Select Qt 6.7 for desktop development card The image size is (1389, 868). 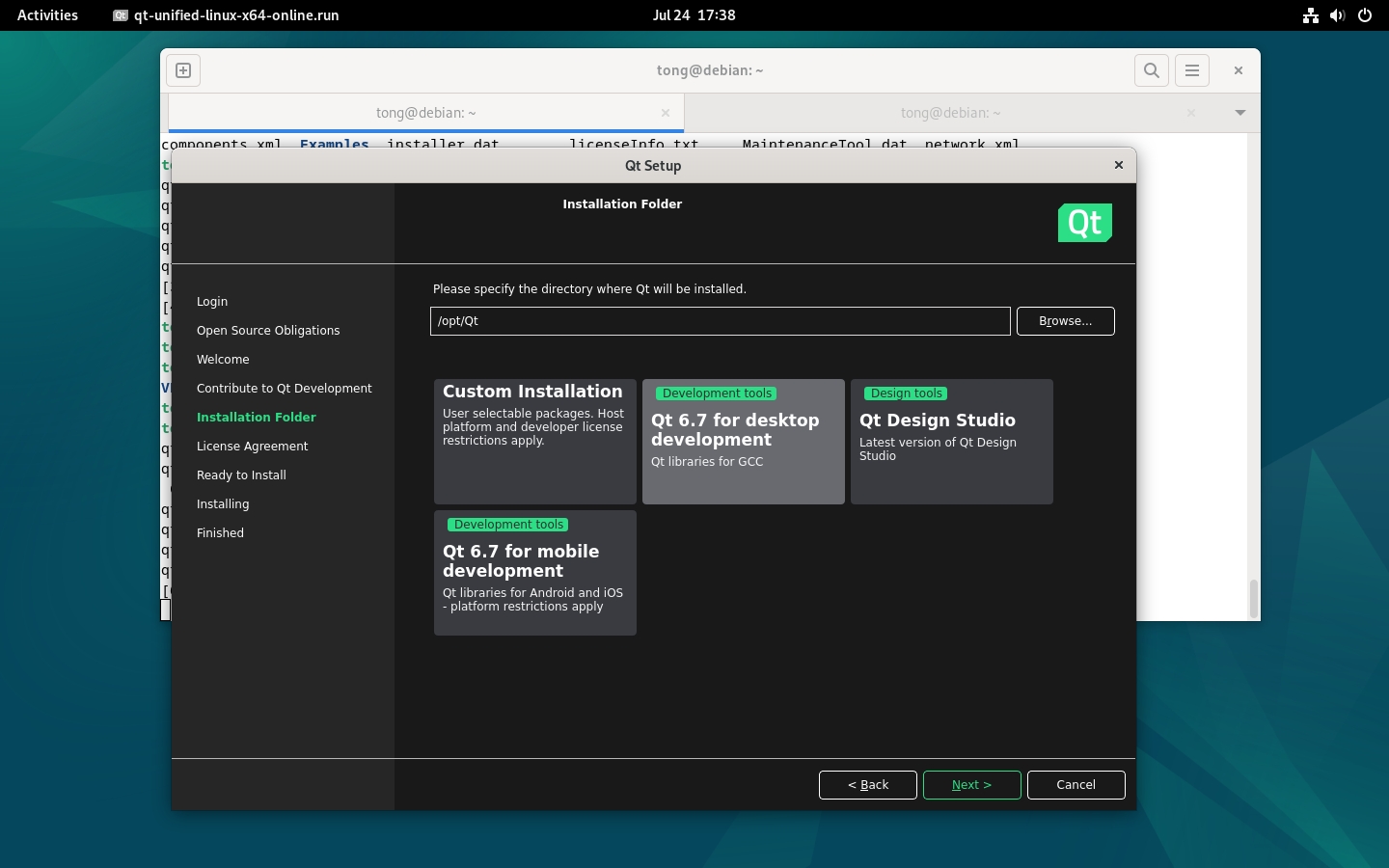point(744,442)
